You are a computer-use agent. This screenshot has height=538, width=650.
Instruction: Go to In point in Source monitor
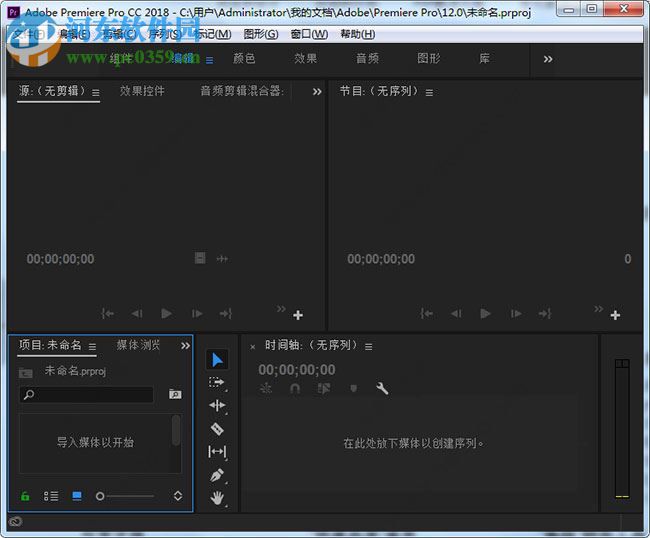pyautogui.click(x=108, y=313)
